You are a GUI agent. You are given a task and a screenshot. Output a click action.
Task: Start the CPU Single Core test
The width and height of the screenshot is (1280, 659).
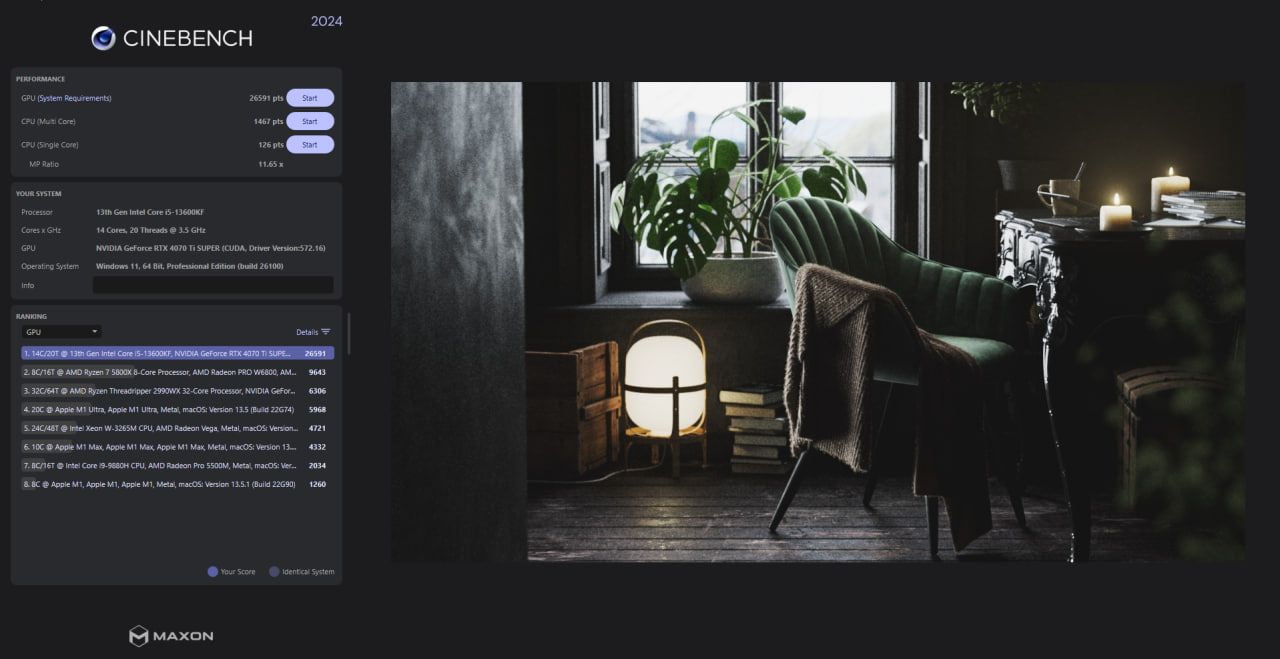point(310,144)
